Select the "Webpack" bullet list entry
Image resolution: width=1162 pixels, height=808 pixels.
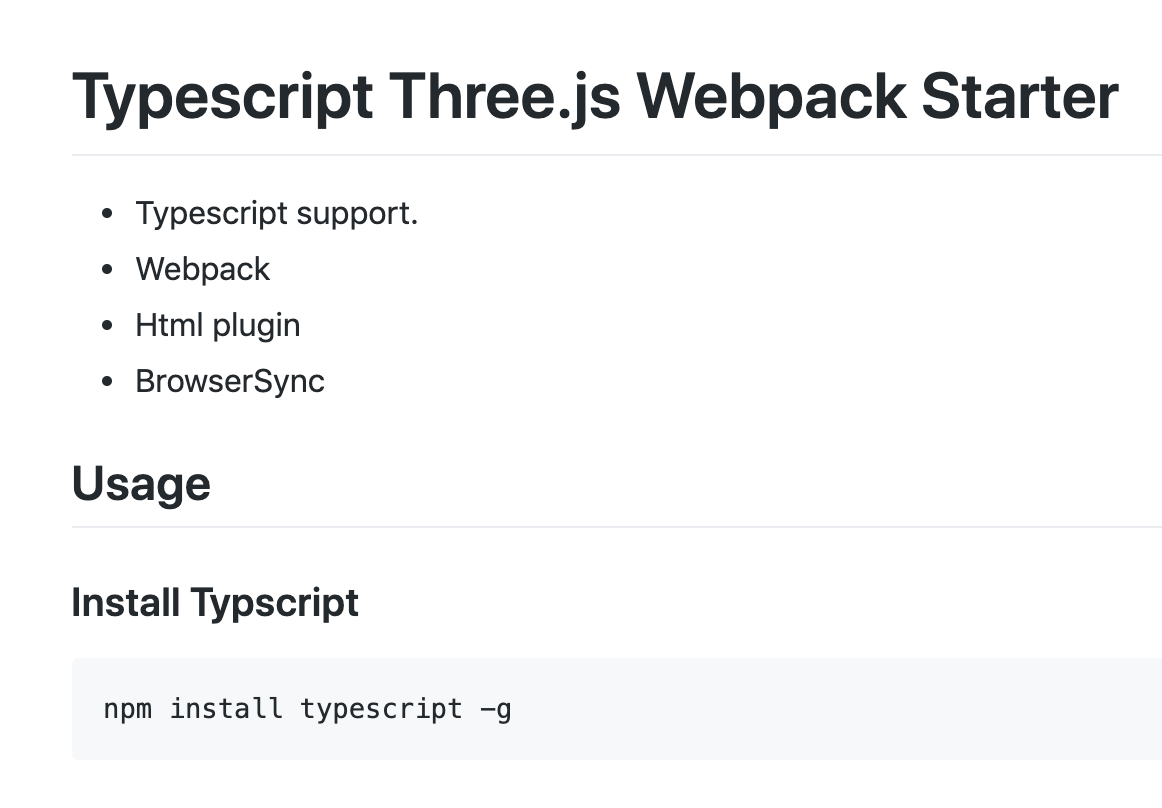pyautogui.click(x=202, y=269)
